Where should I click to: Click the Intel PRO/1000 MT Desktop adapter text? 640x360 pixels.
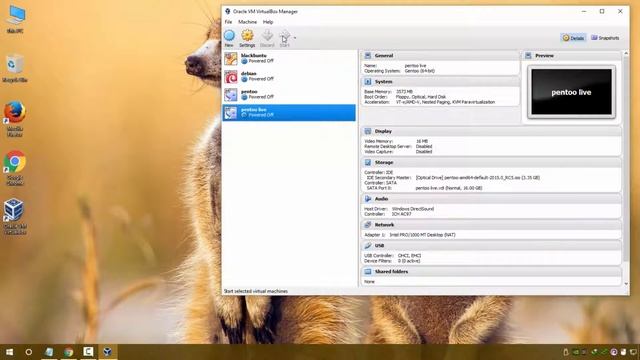[422, 235]
